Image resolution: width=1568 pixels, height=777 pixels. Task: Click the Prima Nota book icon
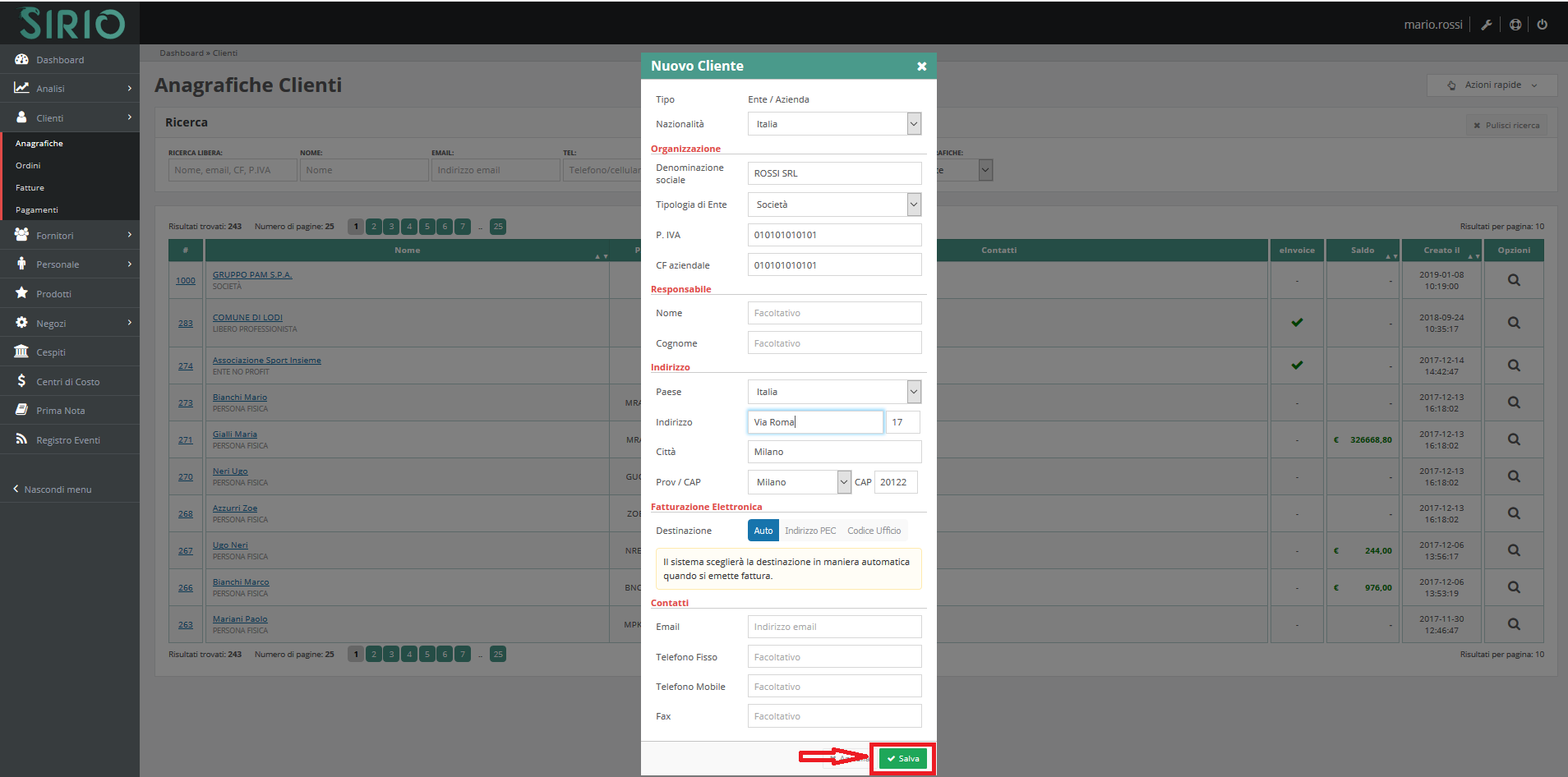click(x=21, y=409)
